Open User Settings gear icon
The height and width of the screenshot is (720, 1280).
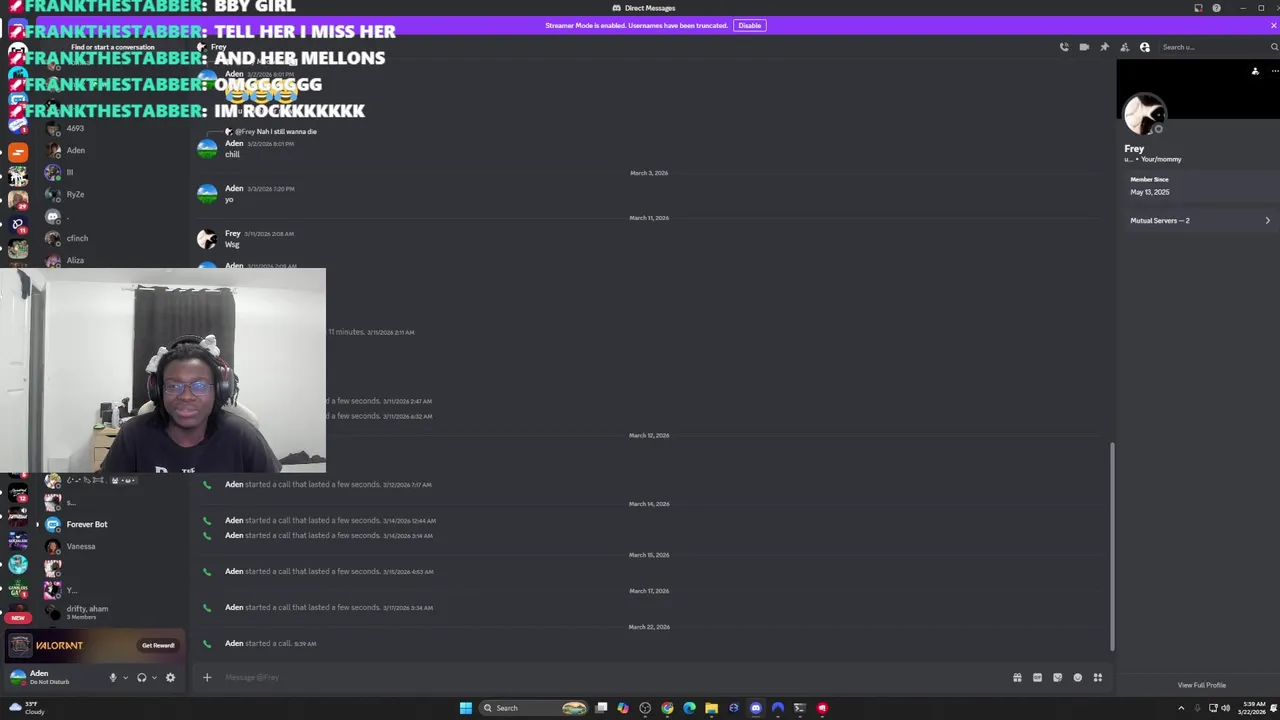(x=170, y=677)
